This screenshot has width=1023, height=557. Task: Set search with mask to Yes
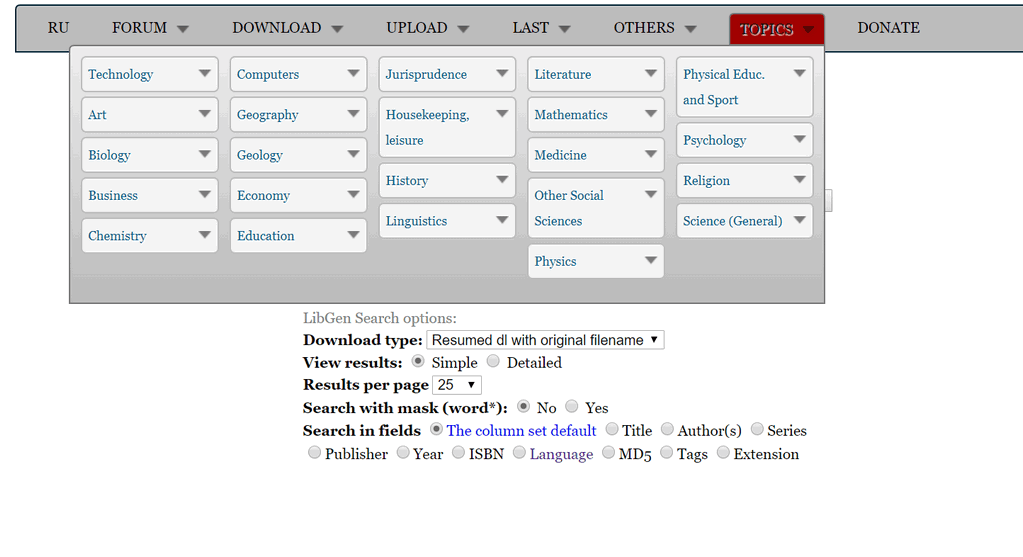pyautogui.click(x=572, y=407)
